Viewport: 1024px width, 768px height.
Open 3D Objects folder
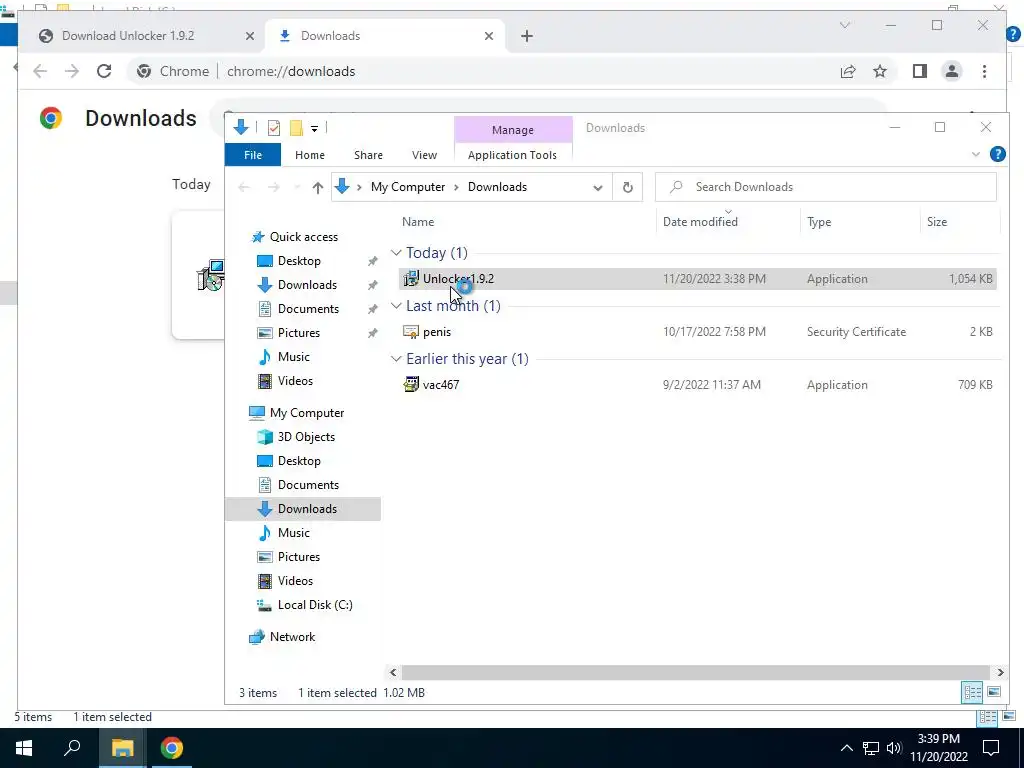(x=306, y=437)
